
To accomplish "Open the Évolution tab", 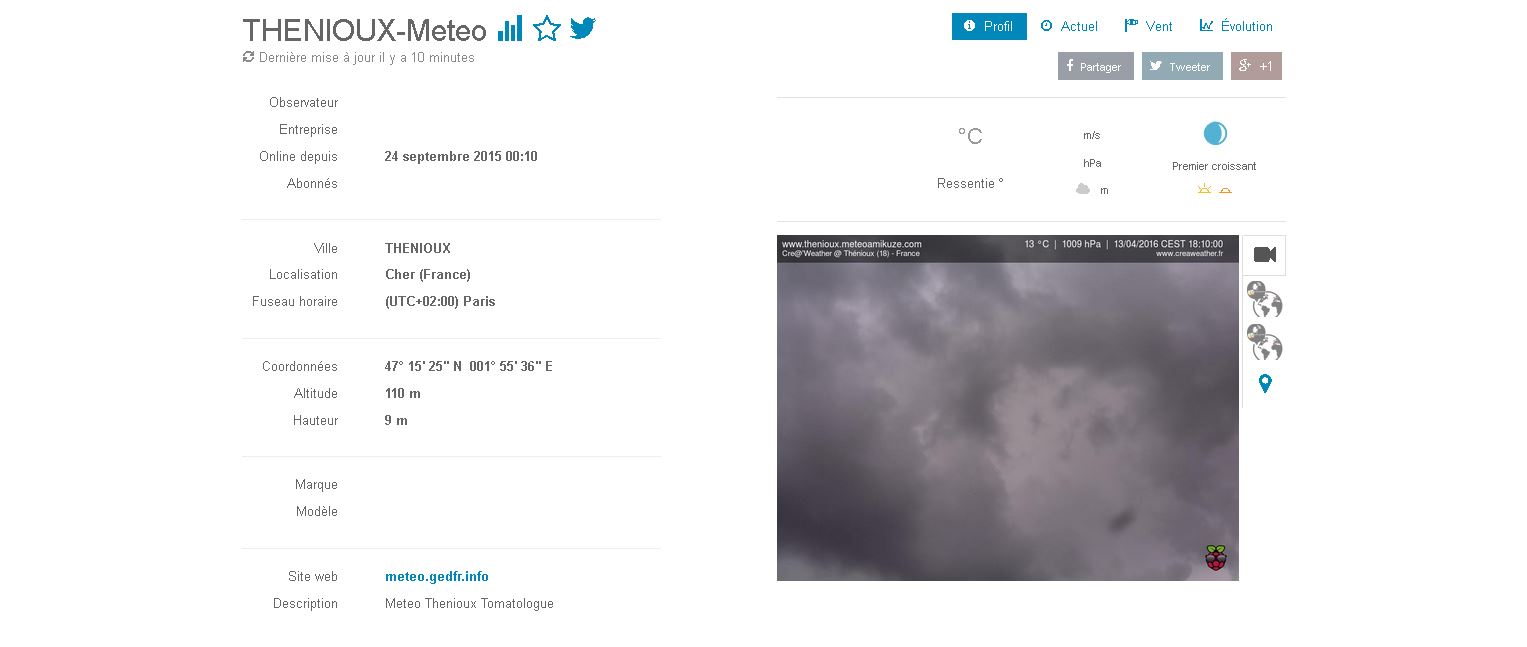I will click(x=1236, y=26).
